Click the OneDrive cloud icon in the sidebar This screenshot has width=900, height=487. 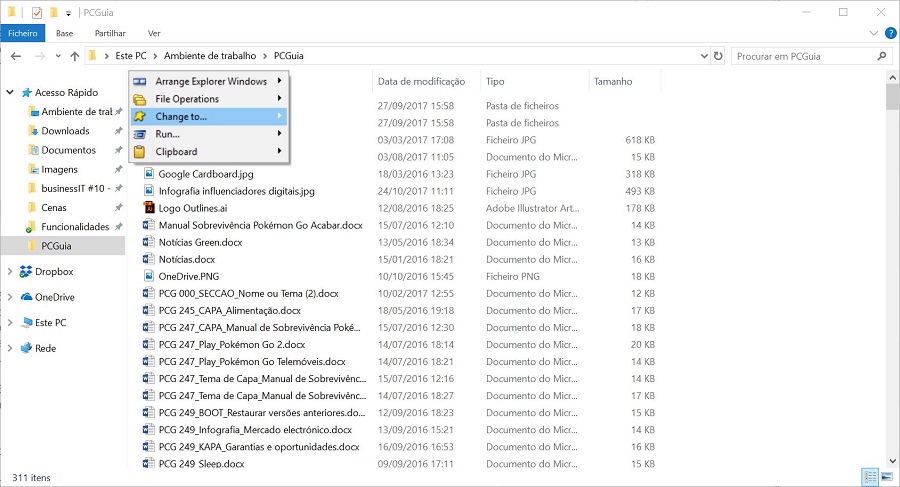click(x=26, y=297)
